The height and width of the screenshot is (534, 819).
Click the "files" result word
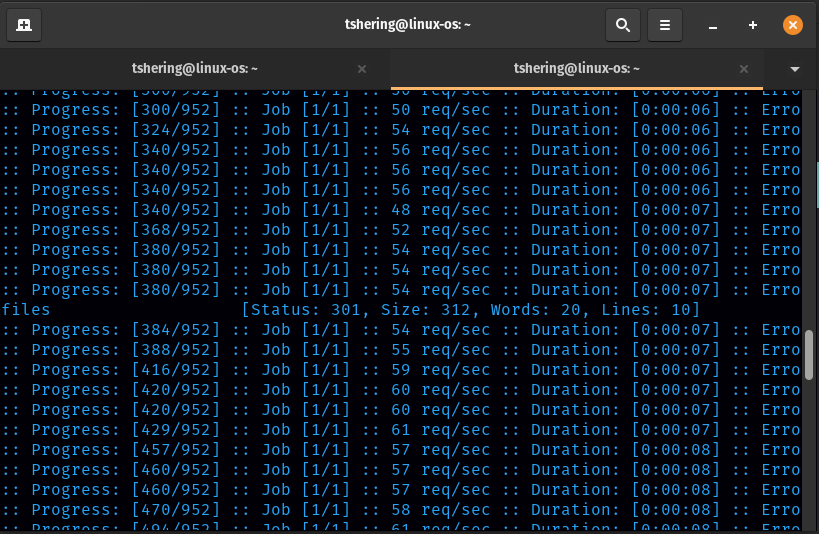pos(26,310)
